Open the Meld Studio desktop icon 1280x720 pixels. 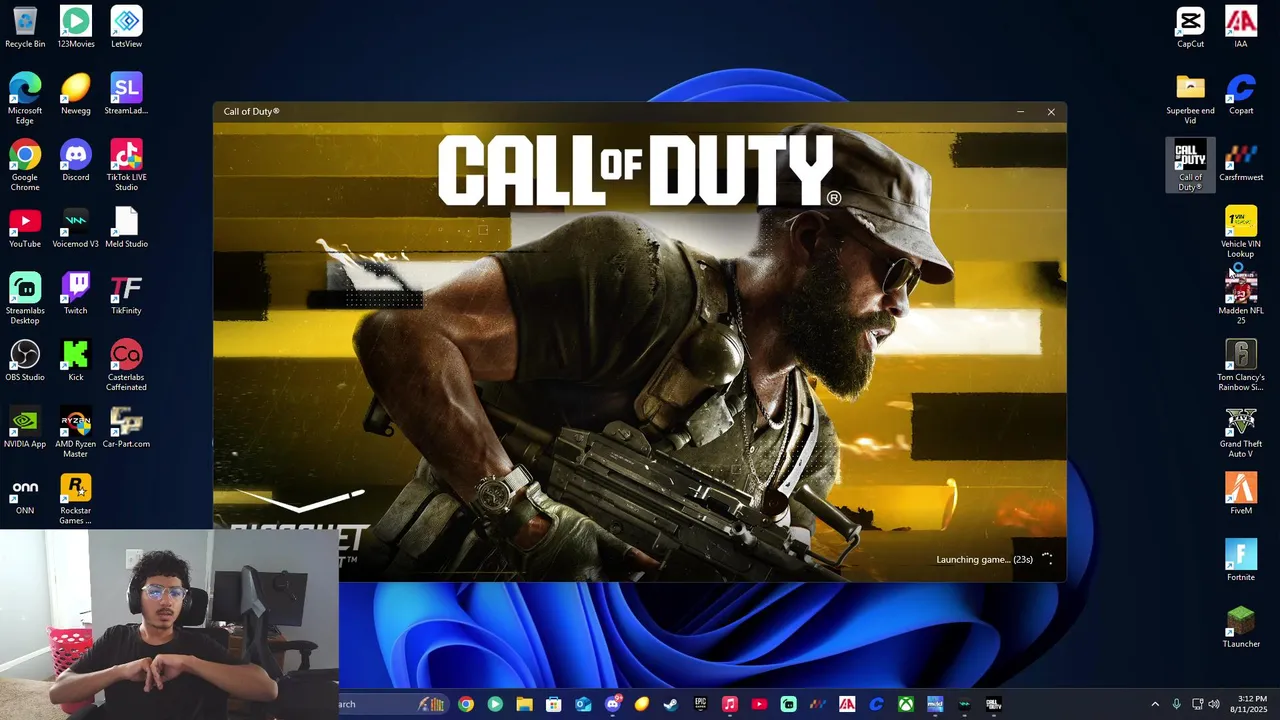[x=126, y=227]
